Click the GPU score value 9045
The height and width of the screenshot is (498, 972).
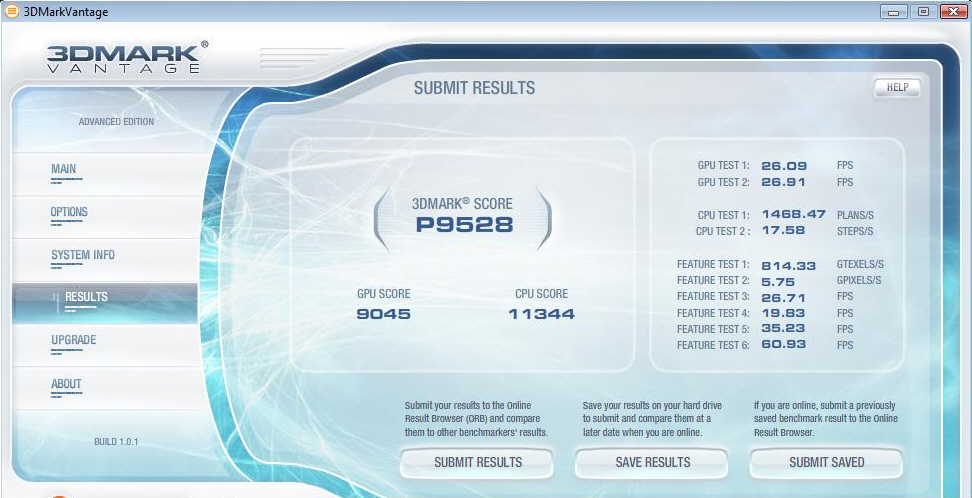click(383, 314)
